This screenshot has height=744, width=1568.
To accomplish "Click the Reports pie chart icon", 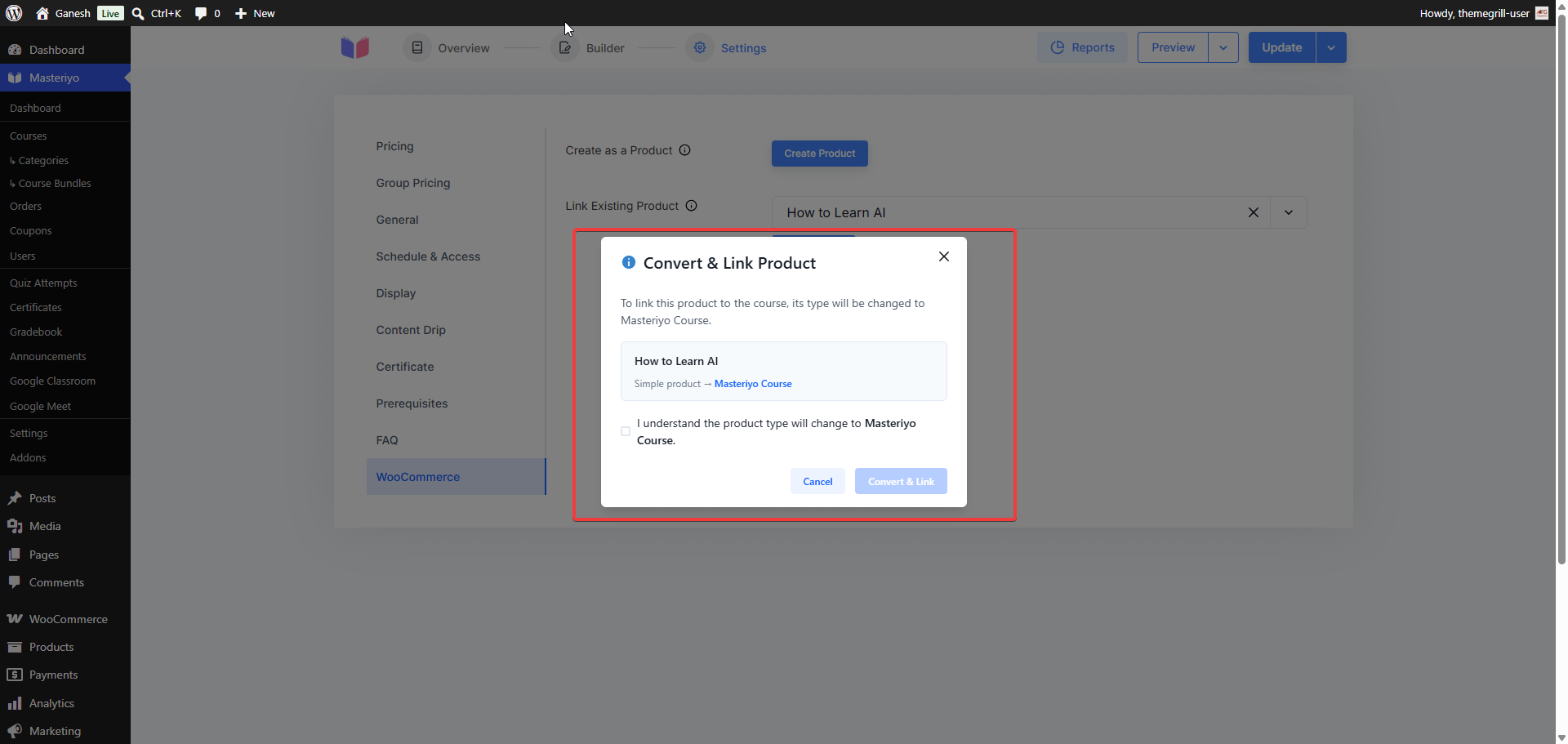I will (1058, 47).
